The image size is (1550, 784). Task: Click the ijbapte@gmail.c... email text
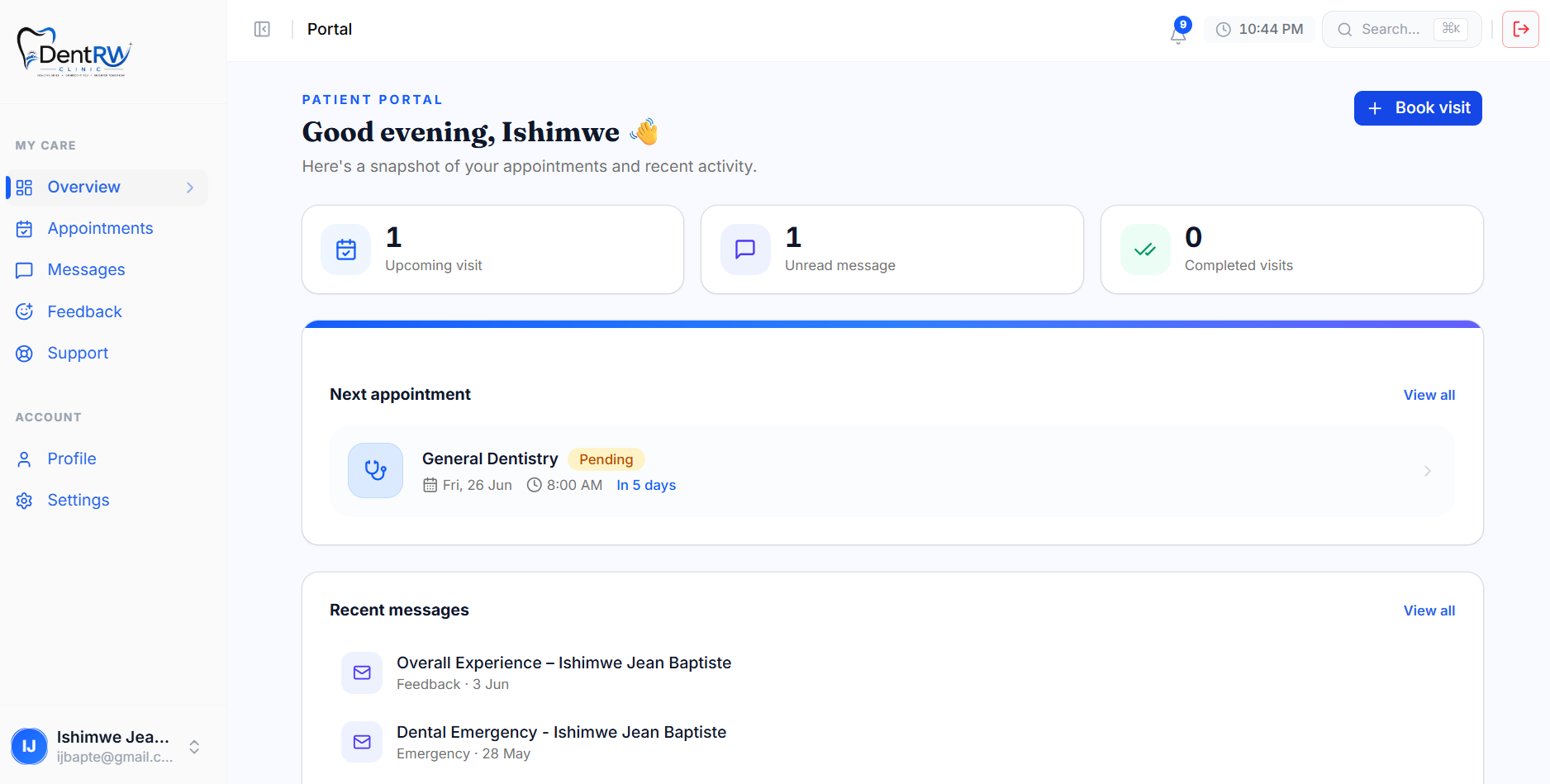pos(115,757)
